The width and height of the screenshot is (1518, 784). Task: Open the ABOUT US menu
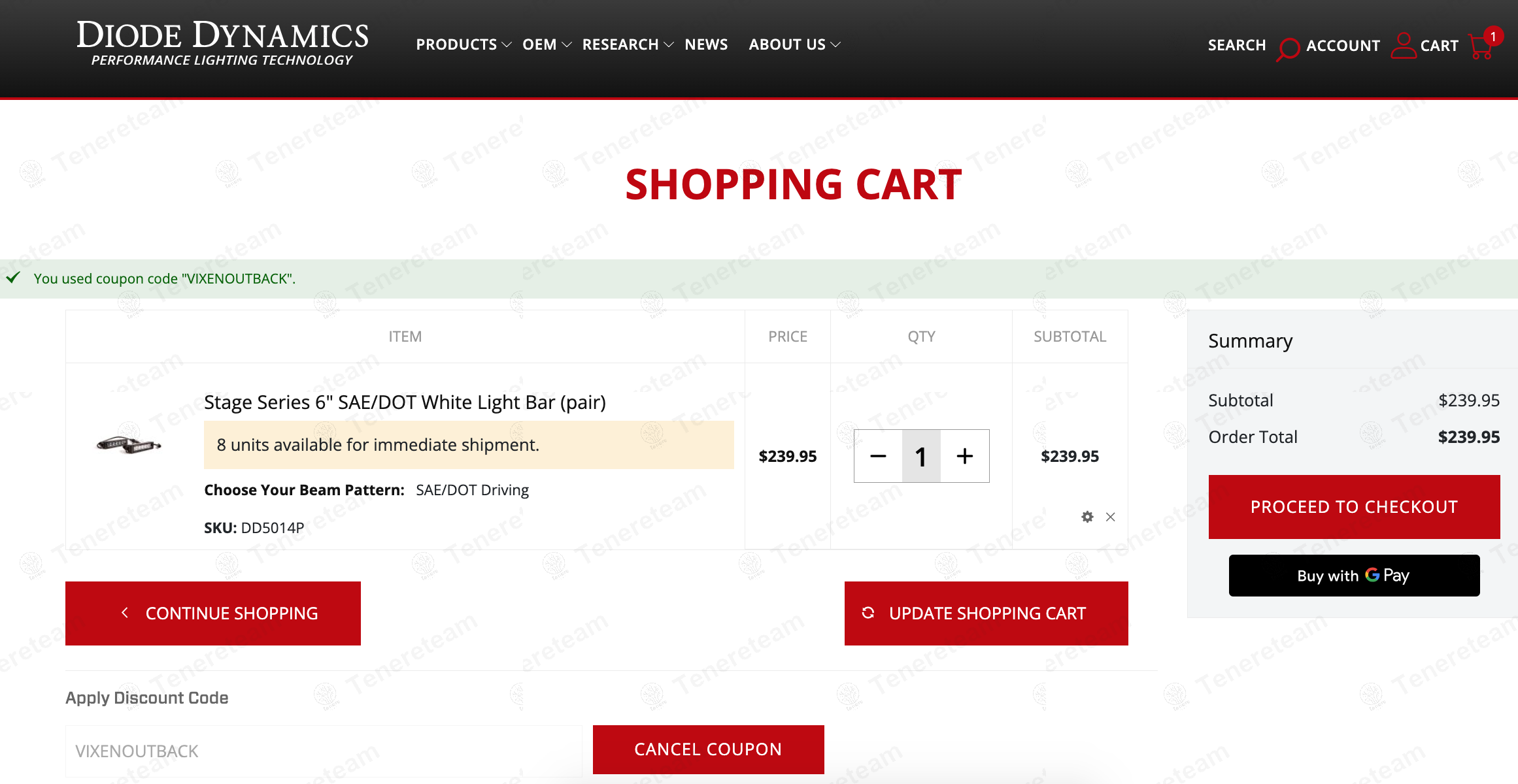click(787, 44)
